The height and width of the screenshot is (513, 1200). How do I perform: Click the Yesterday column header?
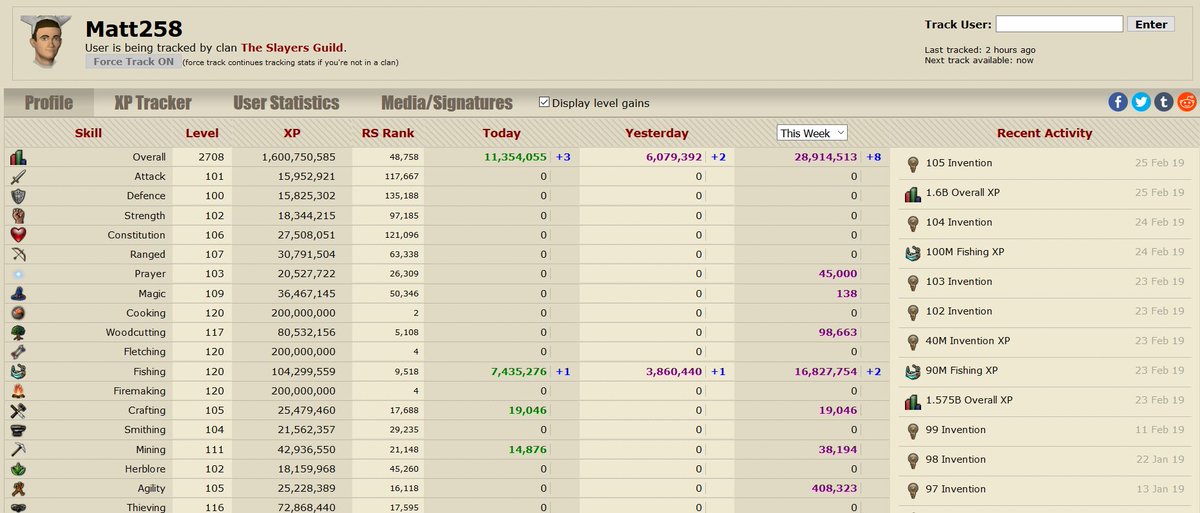pyautogui.click(x=657, y=133)
